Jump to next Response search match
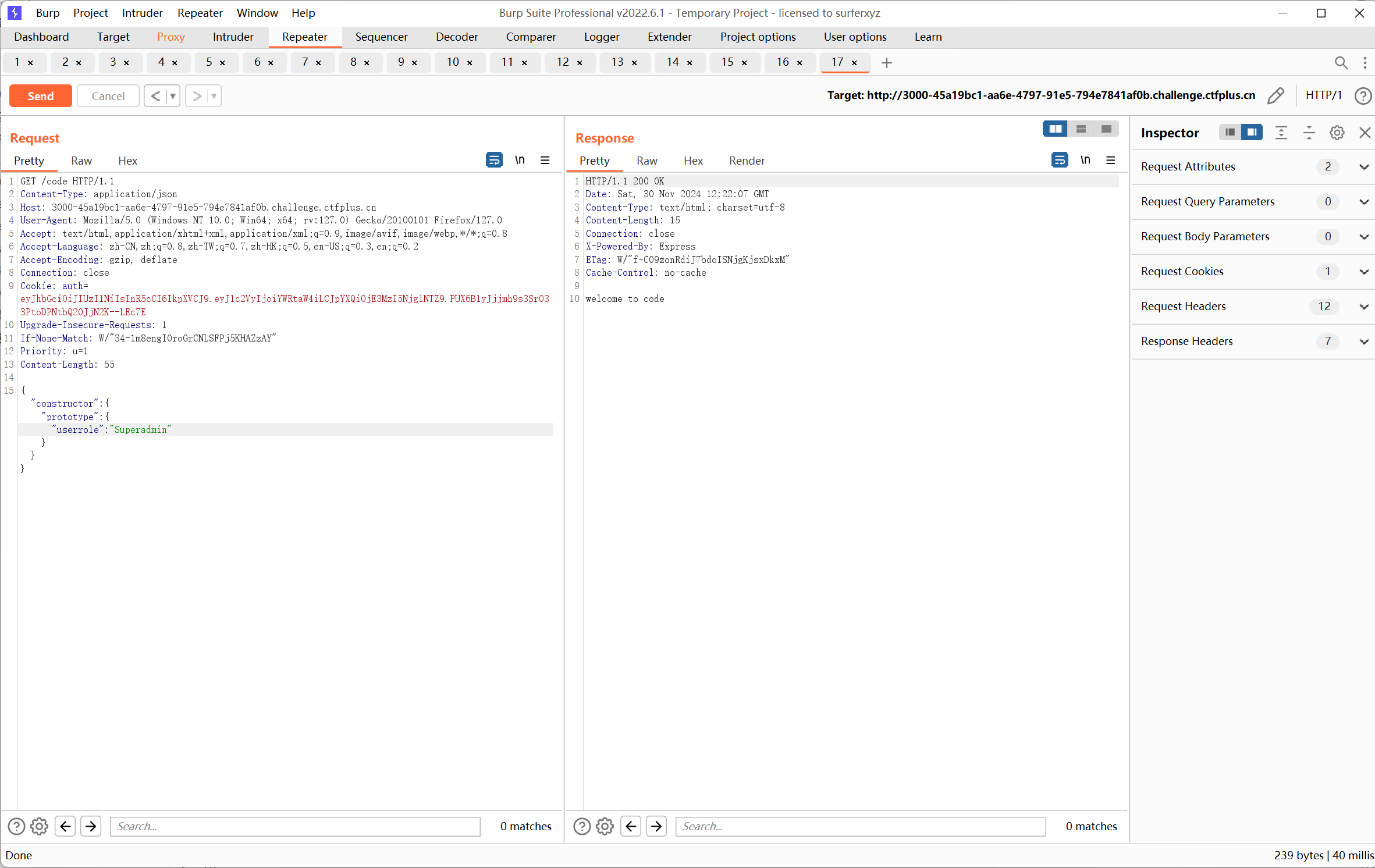 656,826
